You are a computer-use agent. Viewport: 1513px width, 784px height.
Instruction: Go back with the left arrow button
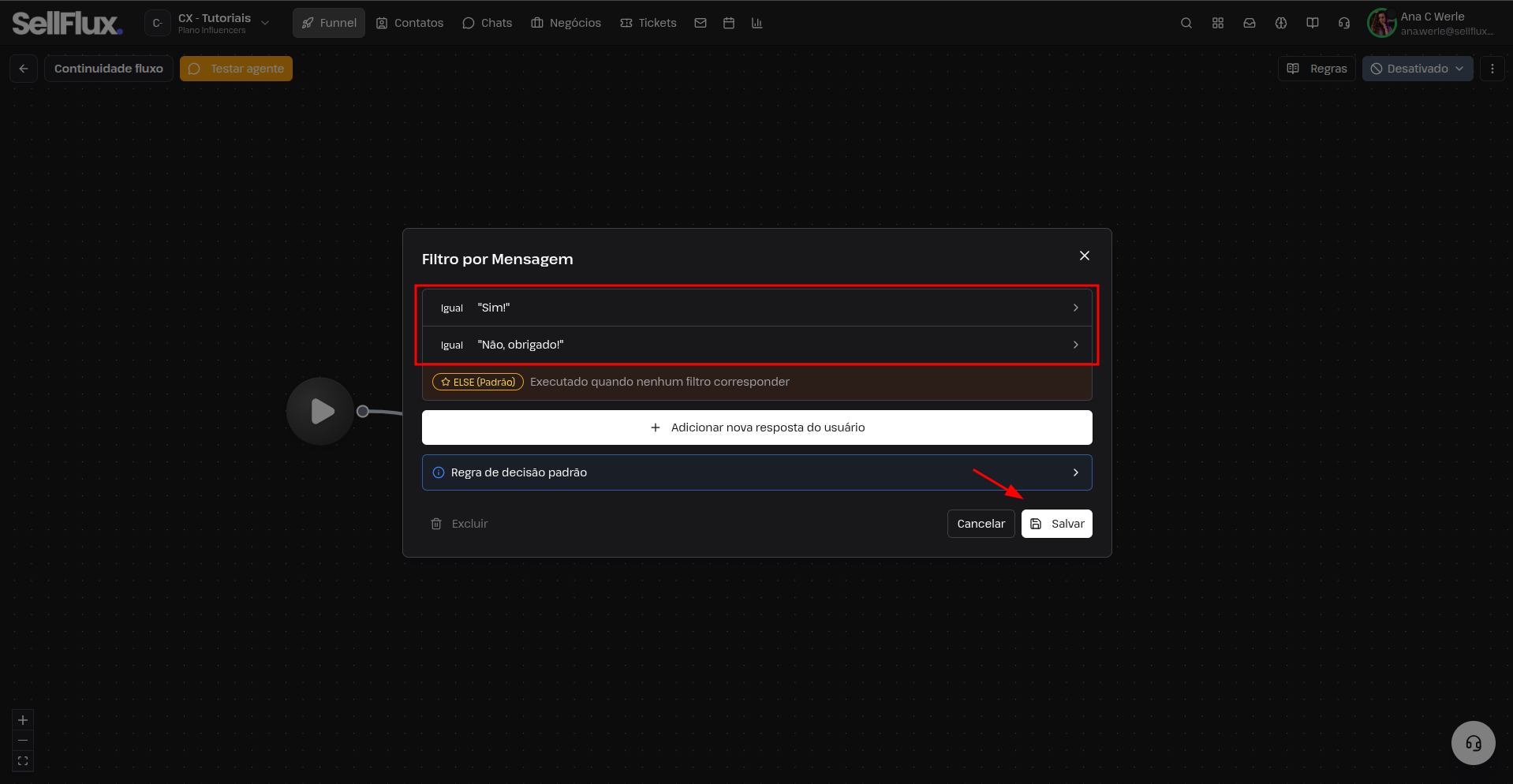coord(24,69)
